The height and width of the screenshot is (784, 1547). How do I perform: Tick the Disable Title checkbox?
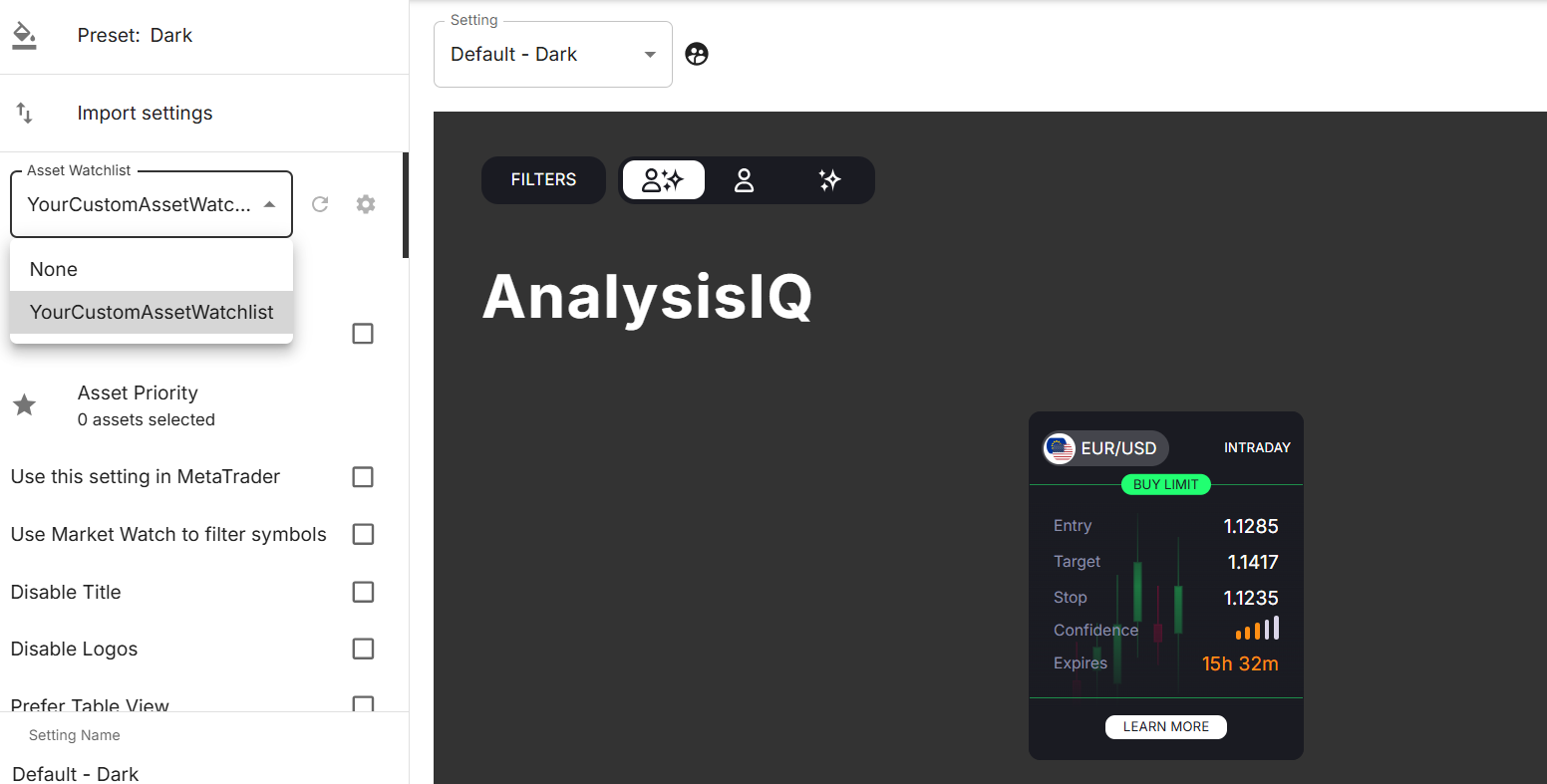point(363,593)
